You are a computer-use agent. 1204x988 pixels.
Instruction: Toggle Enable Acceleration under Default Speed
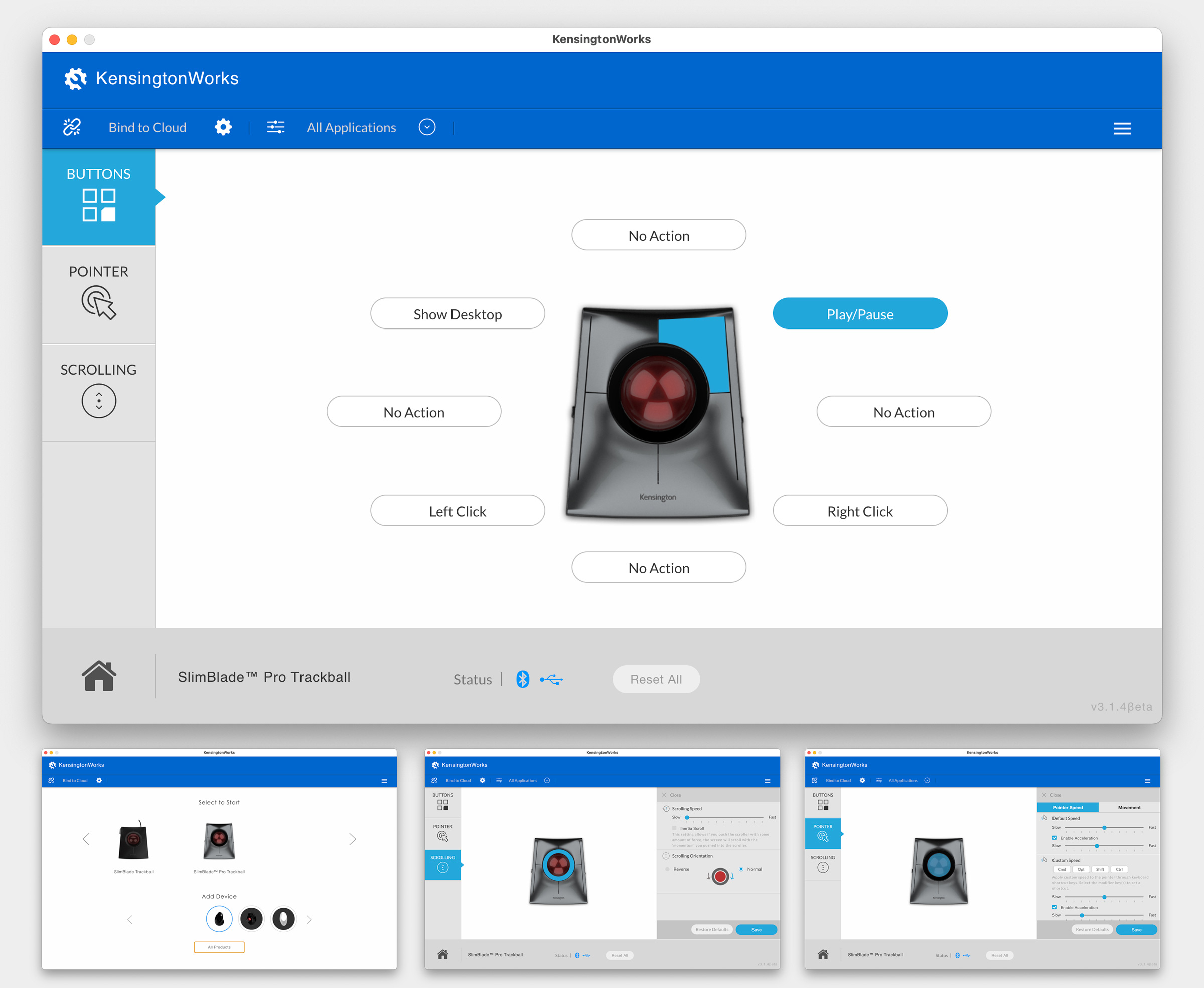tap(1055, 838)
